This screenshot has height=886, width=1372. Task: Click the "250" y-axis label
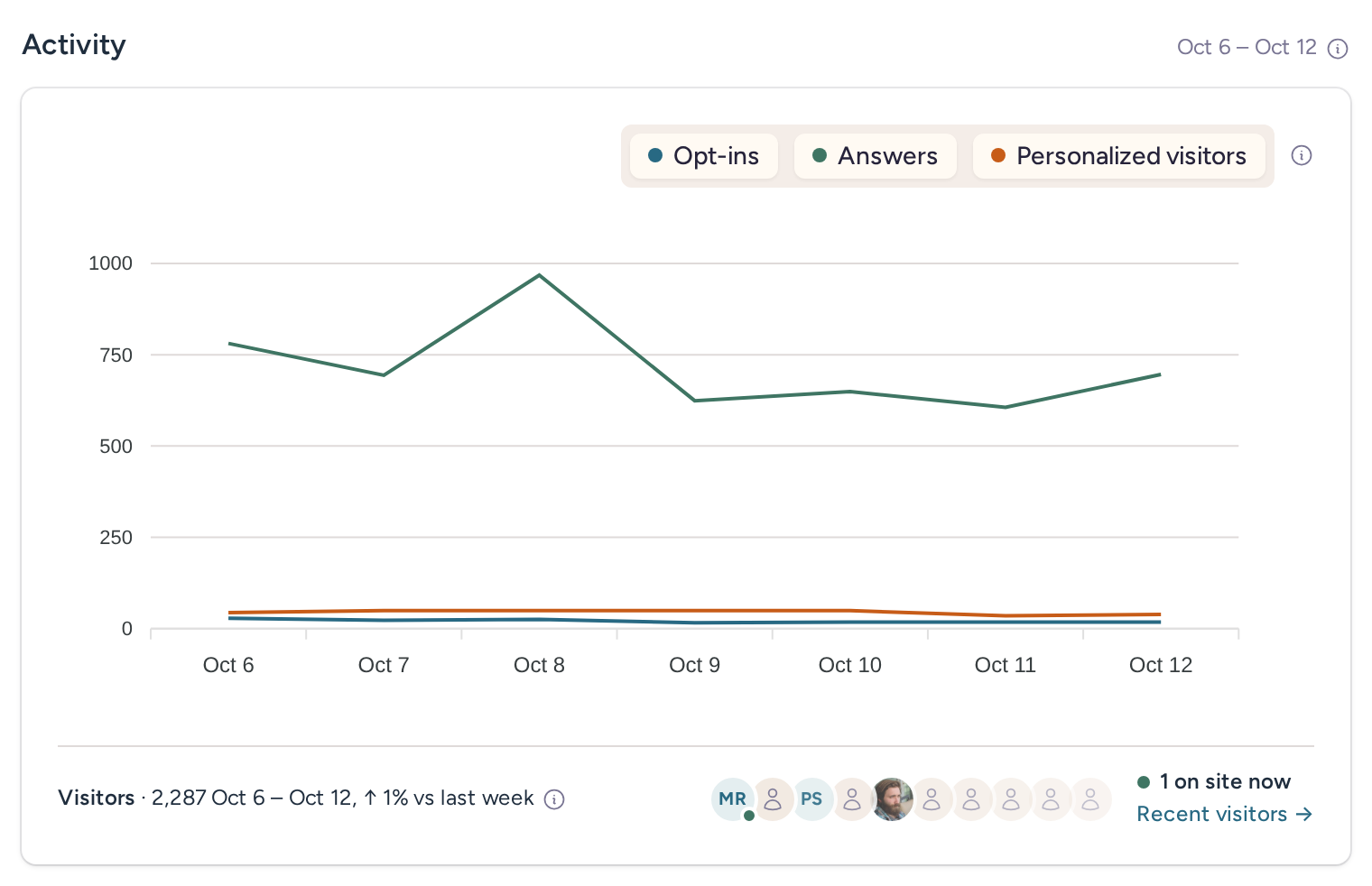click(116, 538)
